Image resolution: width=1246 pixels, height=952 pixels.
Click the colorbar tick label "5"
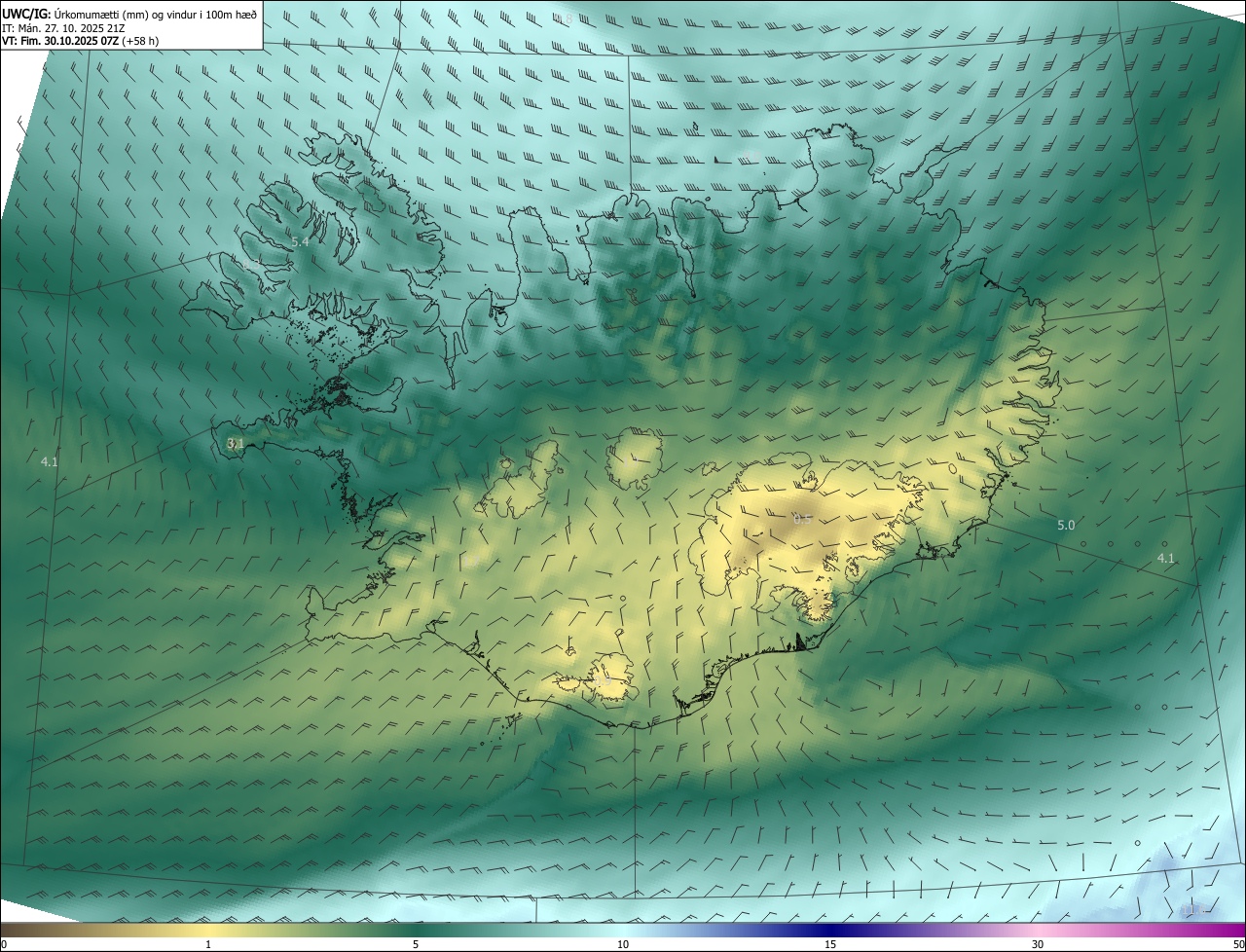416,944
